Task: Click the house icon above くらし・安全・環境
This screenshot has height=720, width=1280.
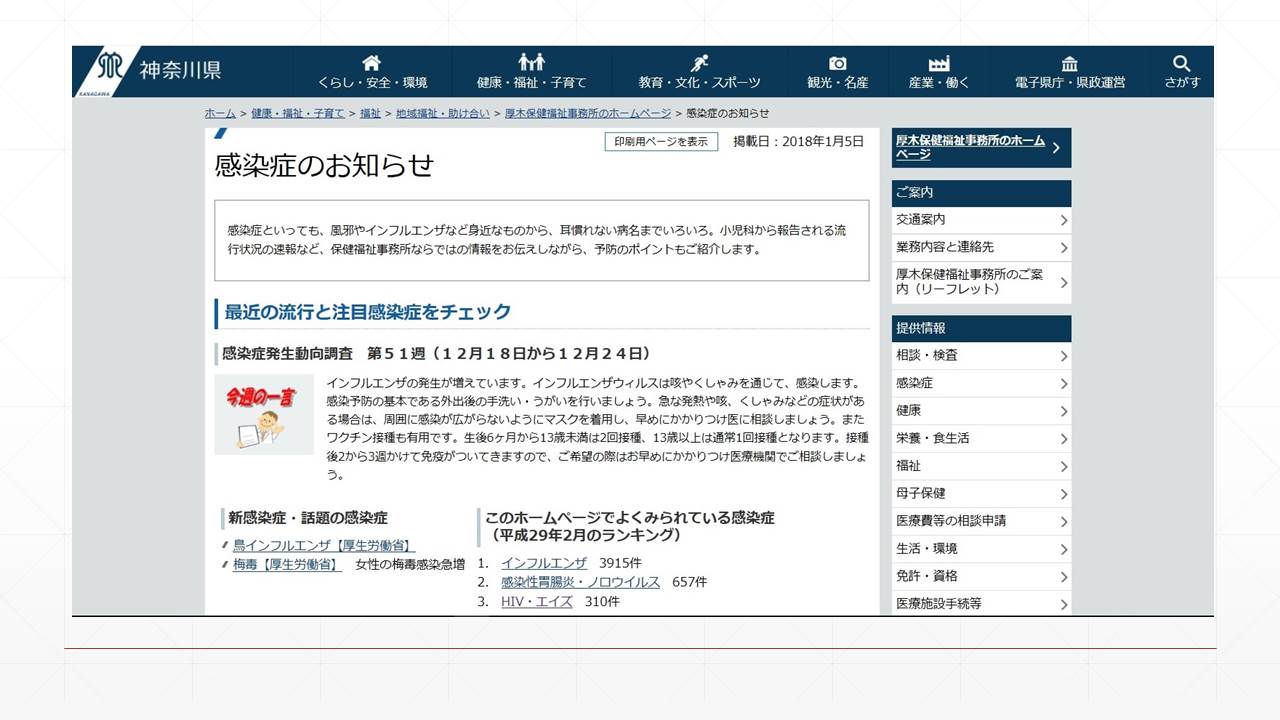Action: [372, 63]
